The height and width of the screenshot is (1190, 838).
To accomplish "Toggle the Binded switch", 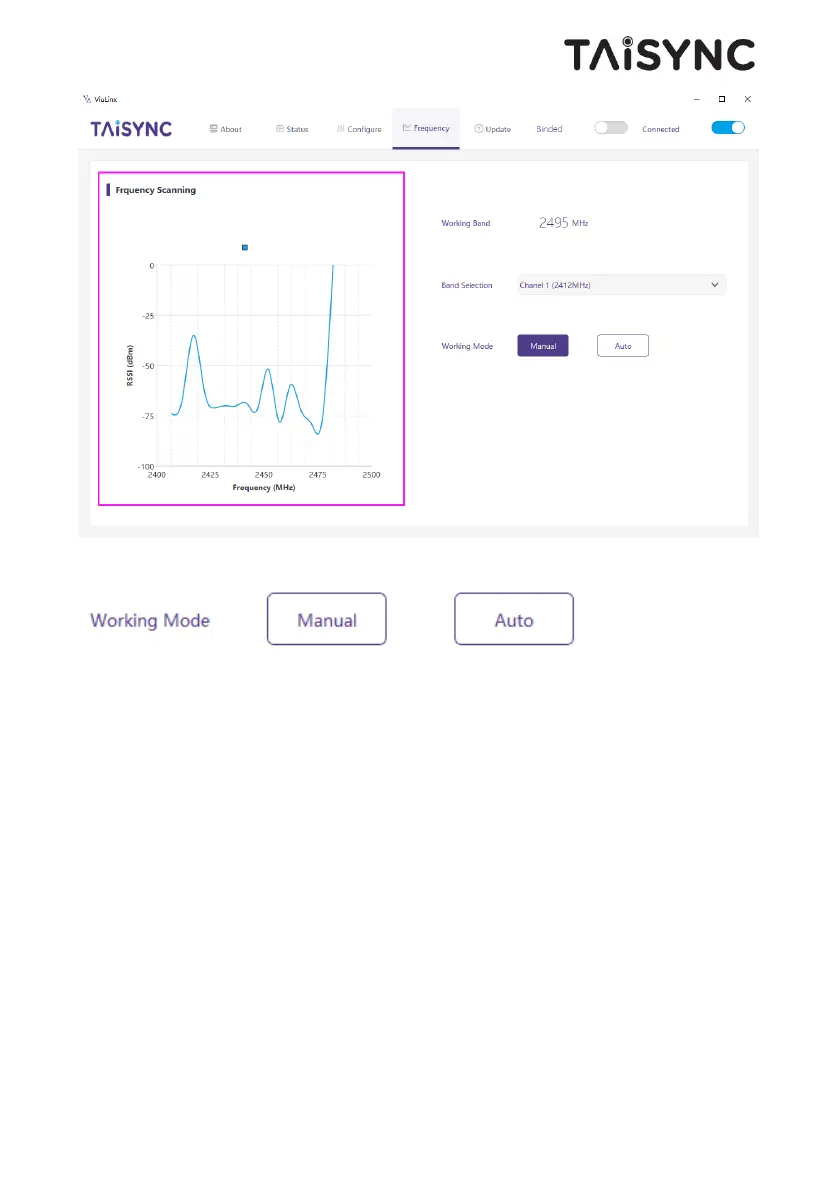I will pos(610,128).
